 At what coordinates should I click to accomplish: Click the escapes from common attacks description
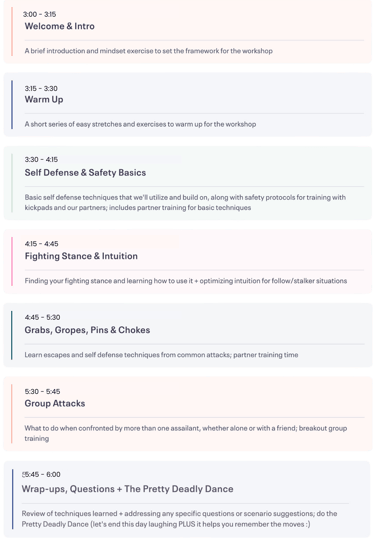click(161, 355)
